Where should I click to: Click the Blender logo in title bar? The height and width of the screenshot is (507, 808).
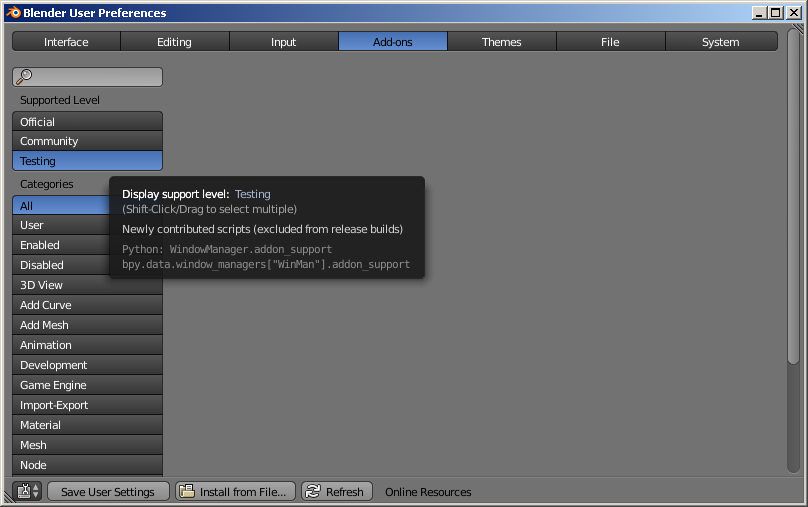tap(13, 12)
